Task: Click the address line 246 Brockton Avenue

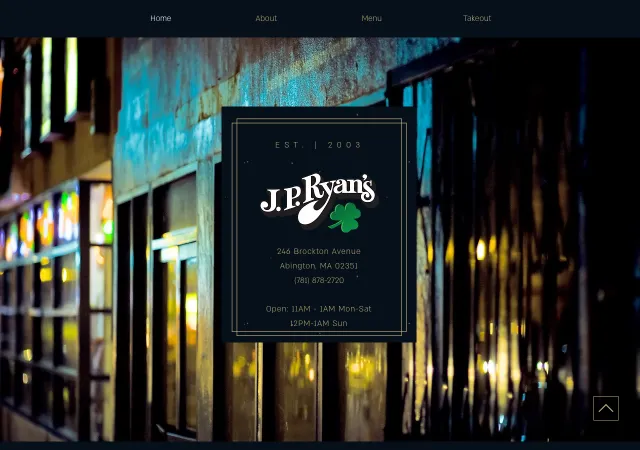Action: tap(318, 251)
